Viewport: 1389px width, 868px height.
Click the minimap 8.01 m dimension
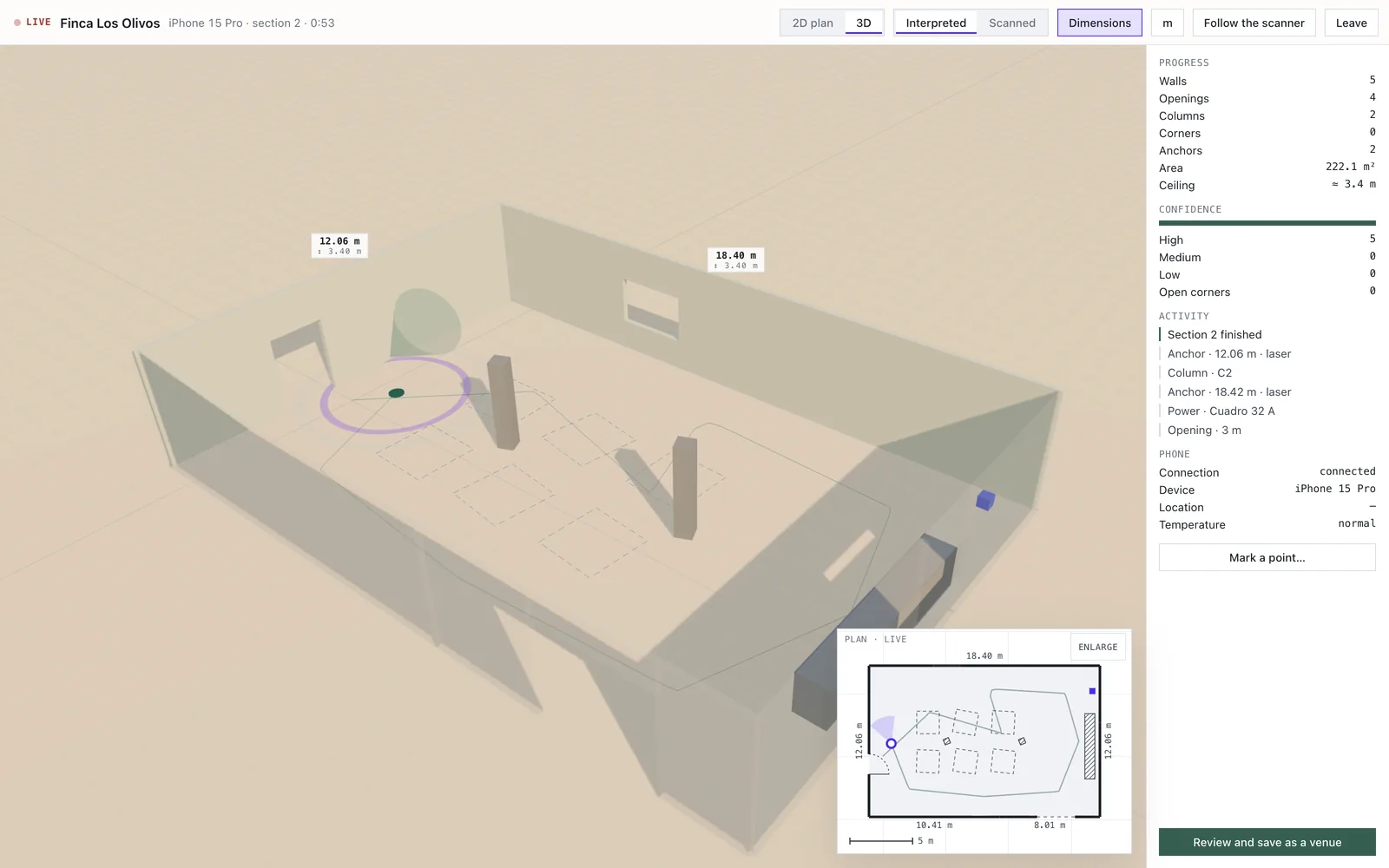tap(1050, 825)
